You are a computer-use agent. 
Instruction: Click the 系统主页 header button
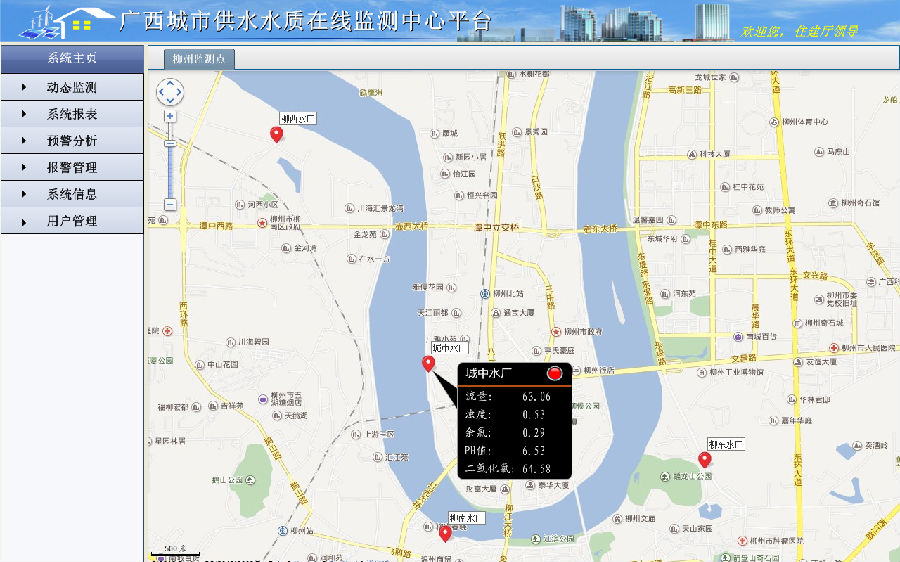pos(71,59)
